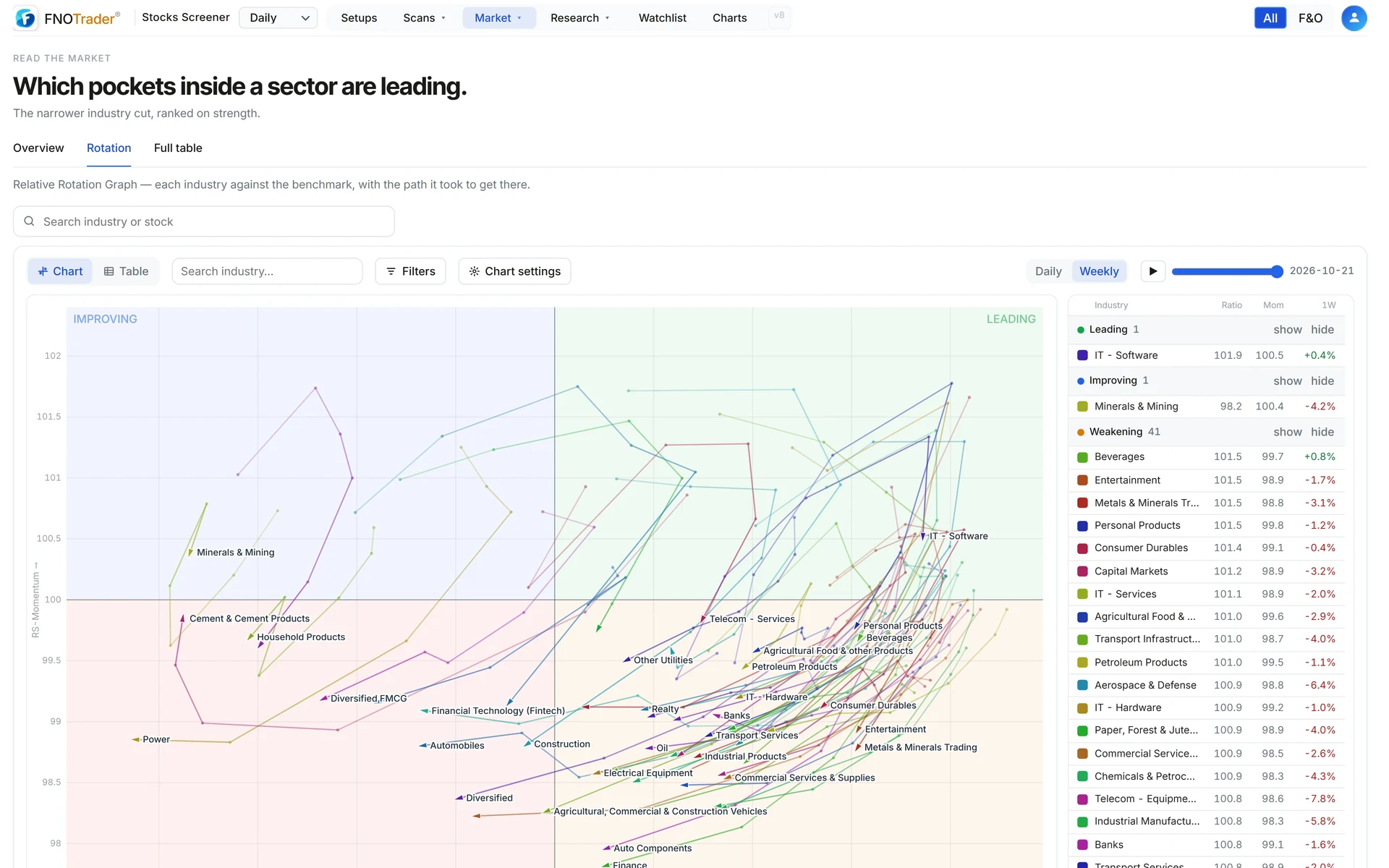The height and width of the screenshot is (868, 1389).
Task: Select the Aerospace & Defense list row
Action: pyautogui.click(x=1206, y=685)
